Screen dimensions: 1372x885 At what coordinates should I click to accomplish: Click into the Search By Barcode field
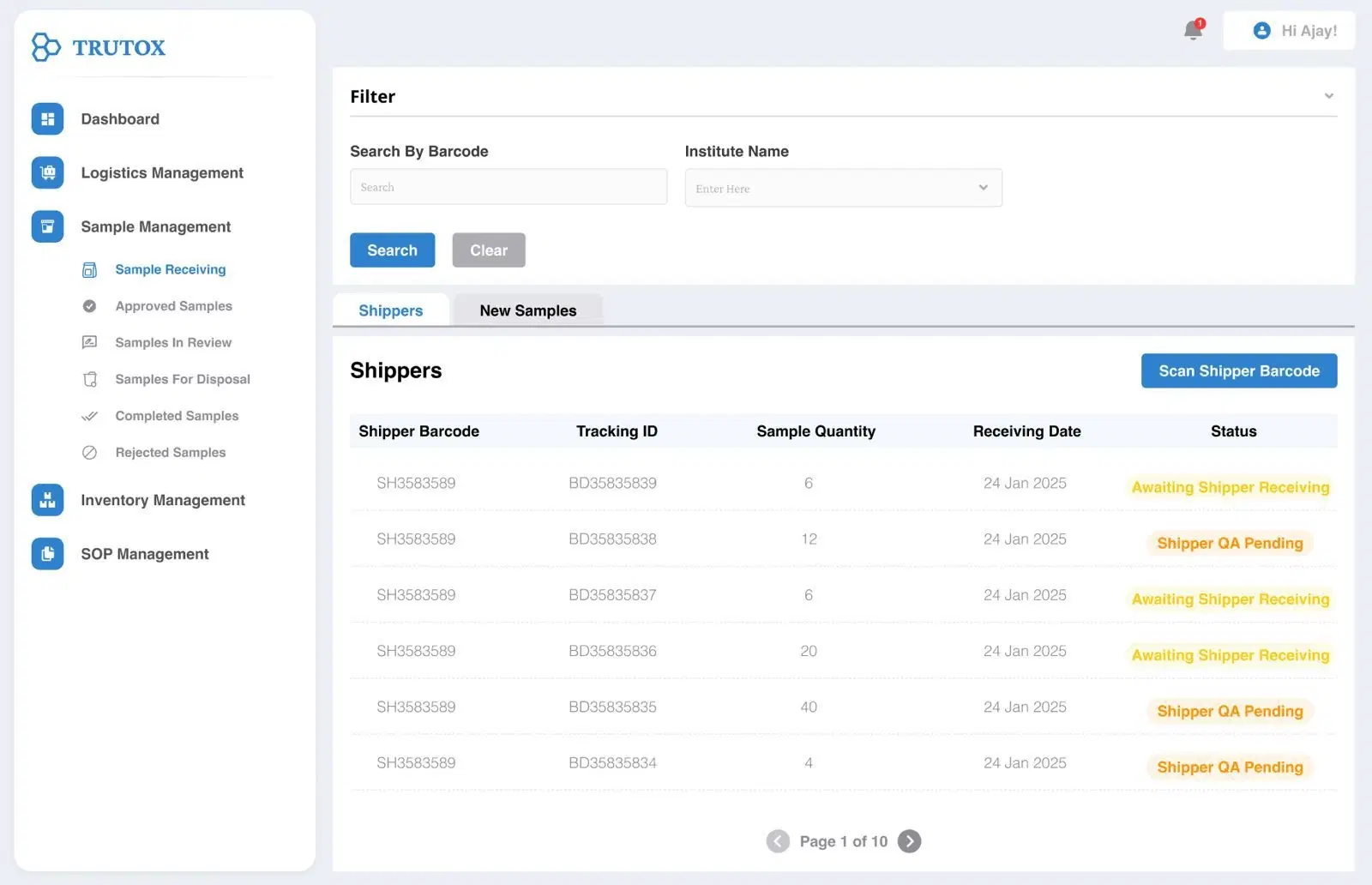pos(508,186)
